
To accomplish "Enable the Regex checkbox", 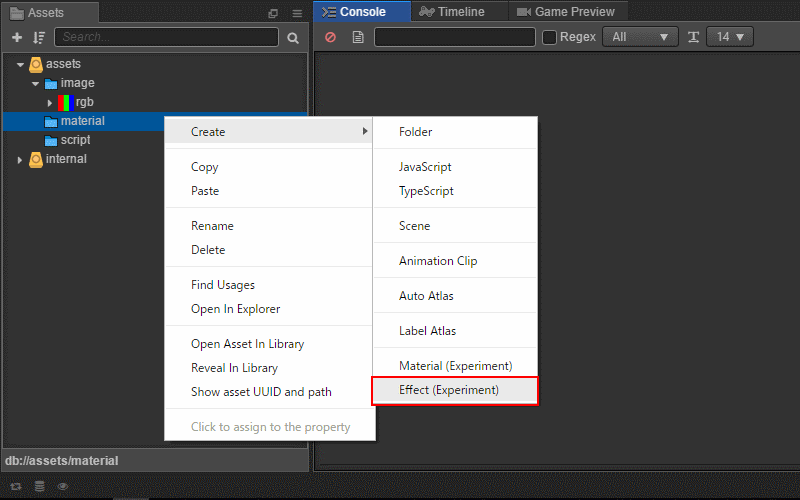I will [549, 37].
